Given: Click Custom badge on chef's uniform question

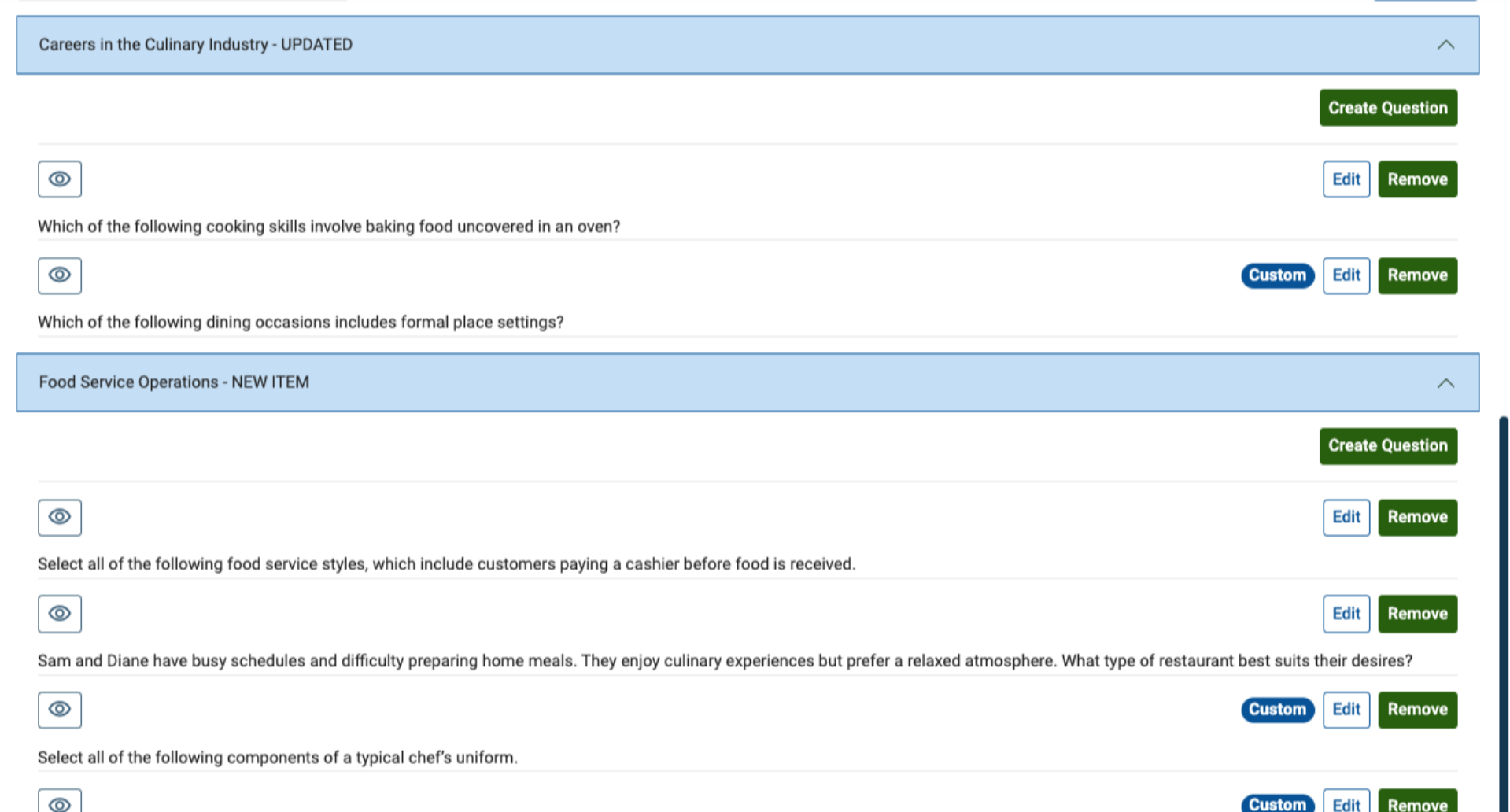Looking at the screenshot, I should [x=1277, y=710].
